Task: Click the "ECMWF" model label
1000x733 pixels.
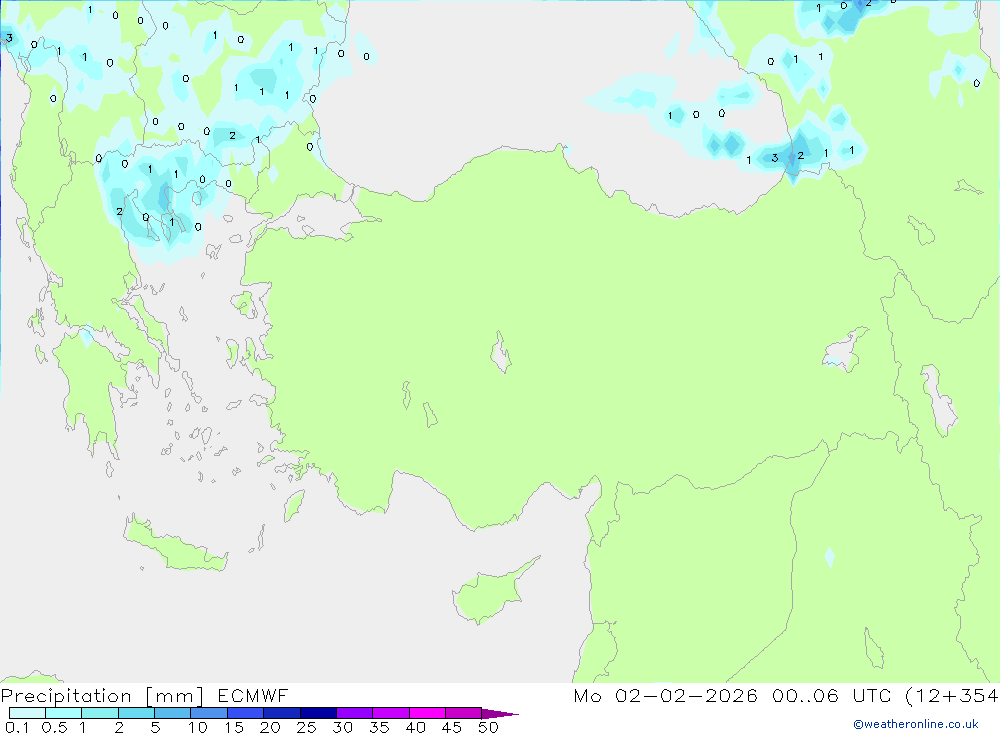Action: click(x=253, y=695)
